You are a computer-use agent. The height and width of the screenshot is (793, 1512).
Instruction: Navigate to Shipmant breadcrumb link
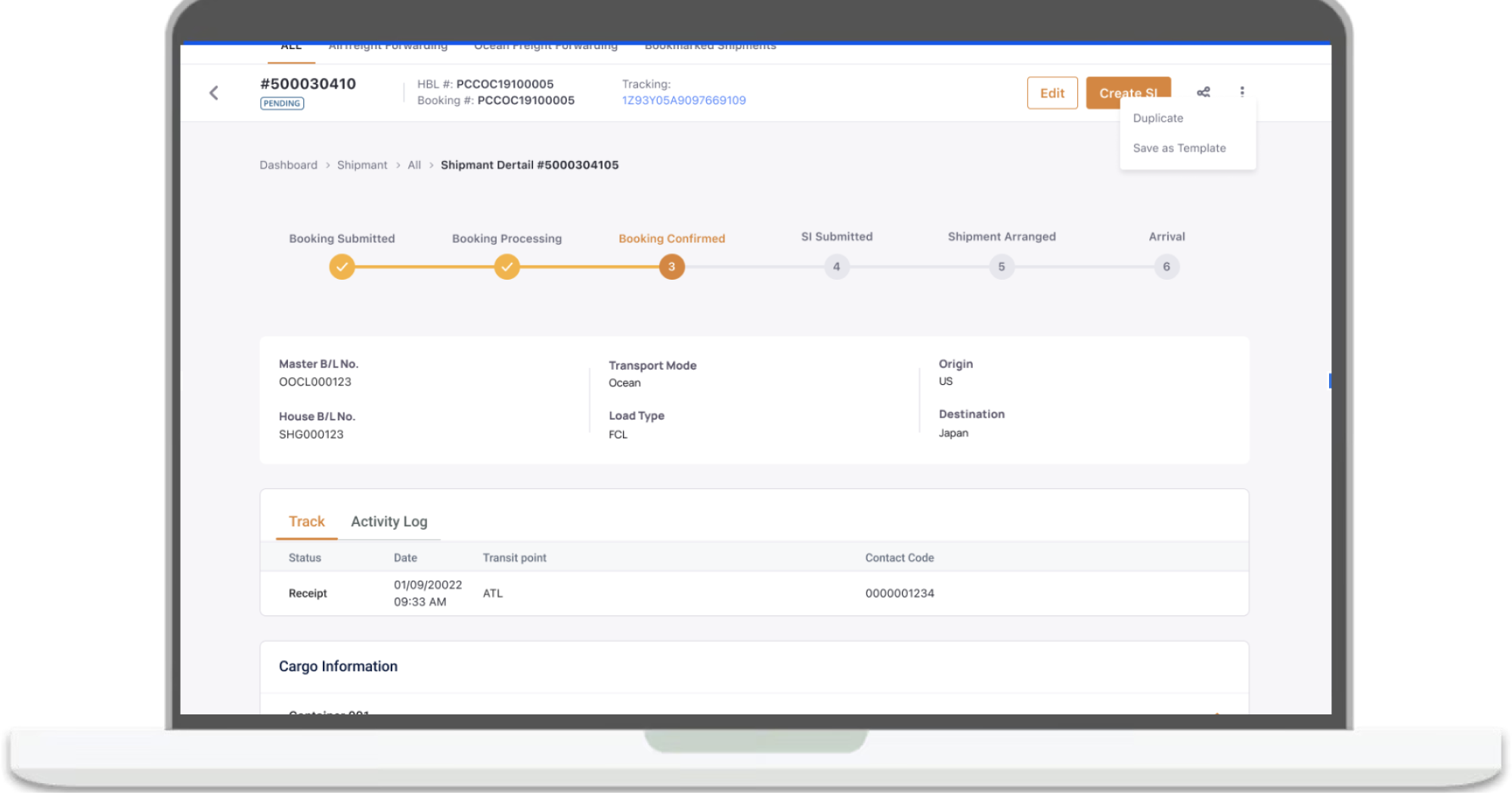click(x=361, y=165)
